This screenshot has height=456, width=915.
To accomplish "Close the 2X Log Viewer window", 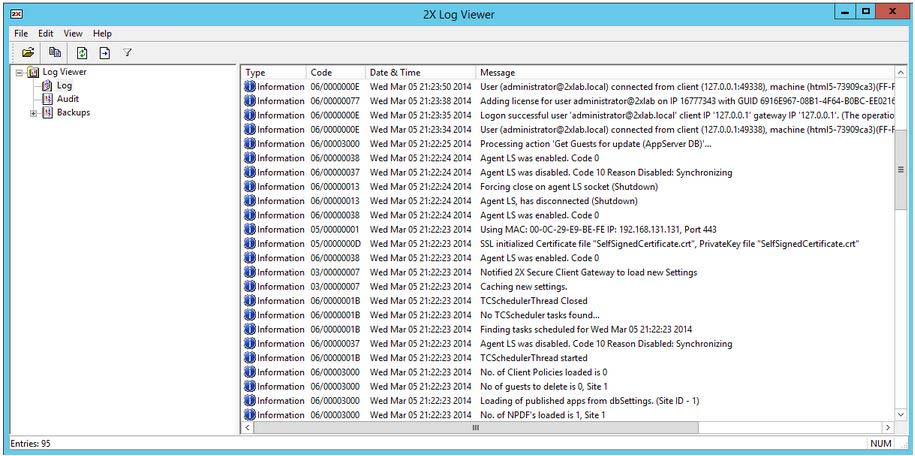I will point(893,11).
